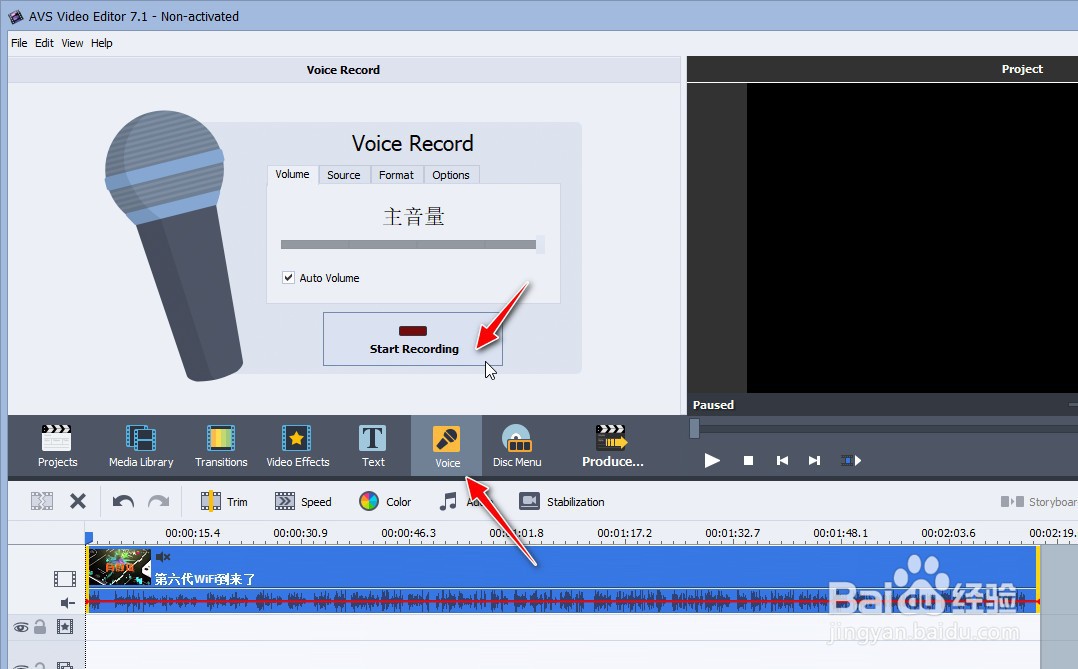Open the Media Library panel
This screenshot has height=669, width=1078.
(140, 445)
